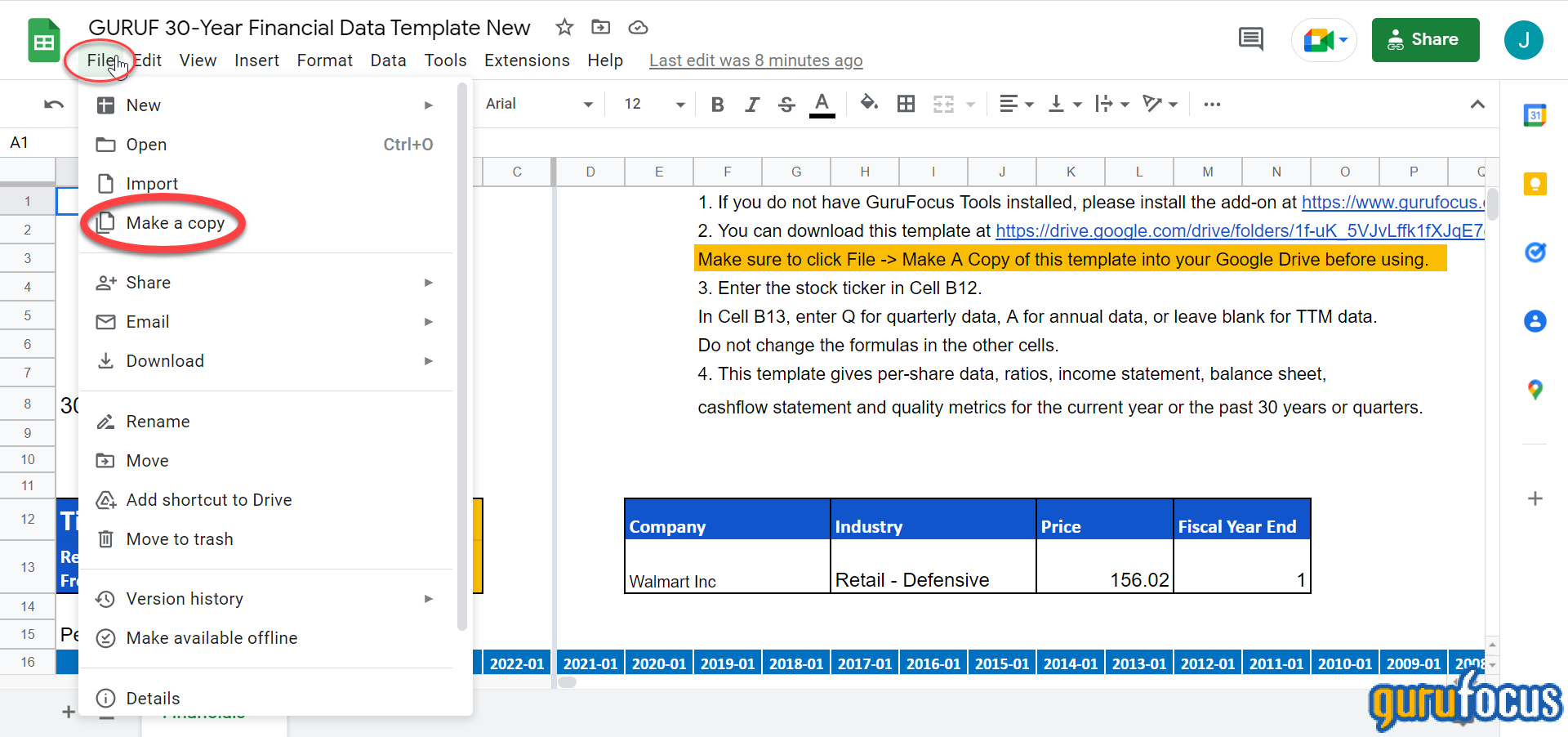Open font size 12 dropdown
The height and width of the screenshot is (737, 1568).
pos(653,105)
